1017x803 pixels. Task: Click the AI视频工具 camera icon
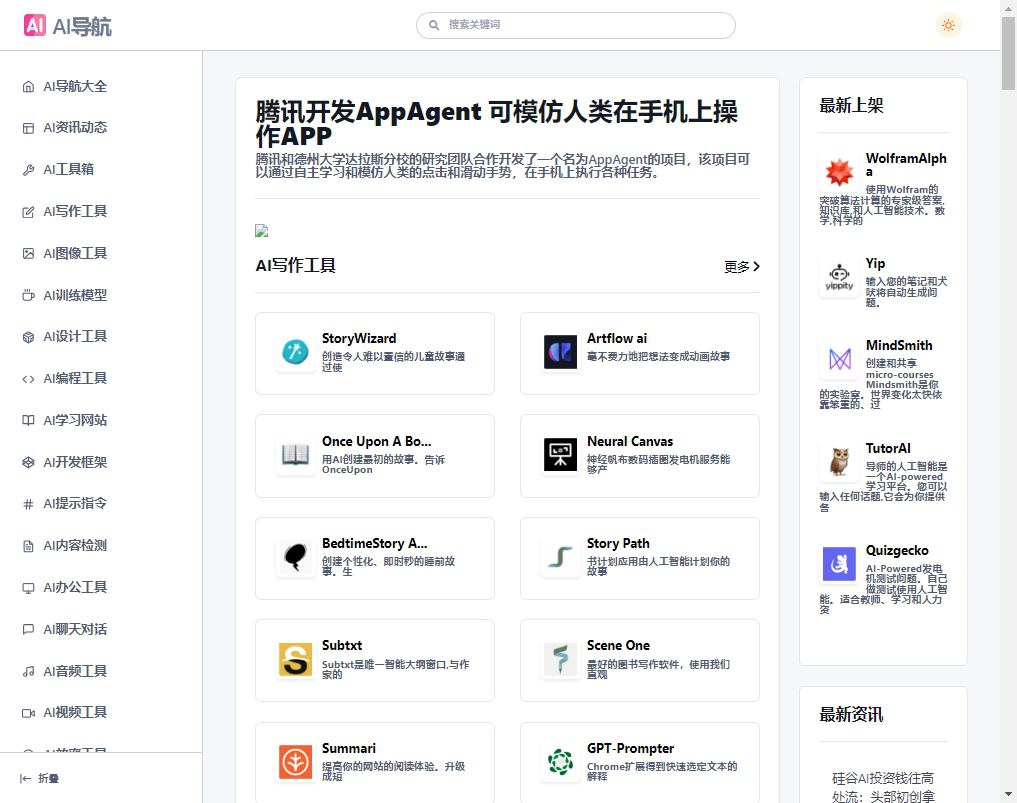(28, 713)
